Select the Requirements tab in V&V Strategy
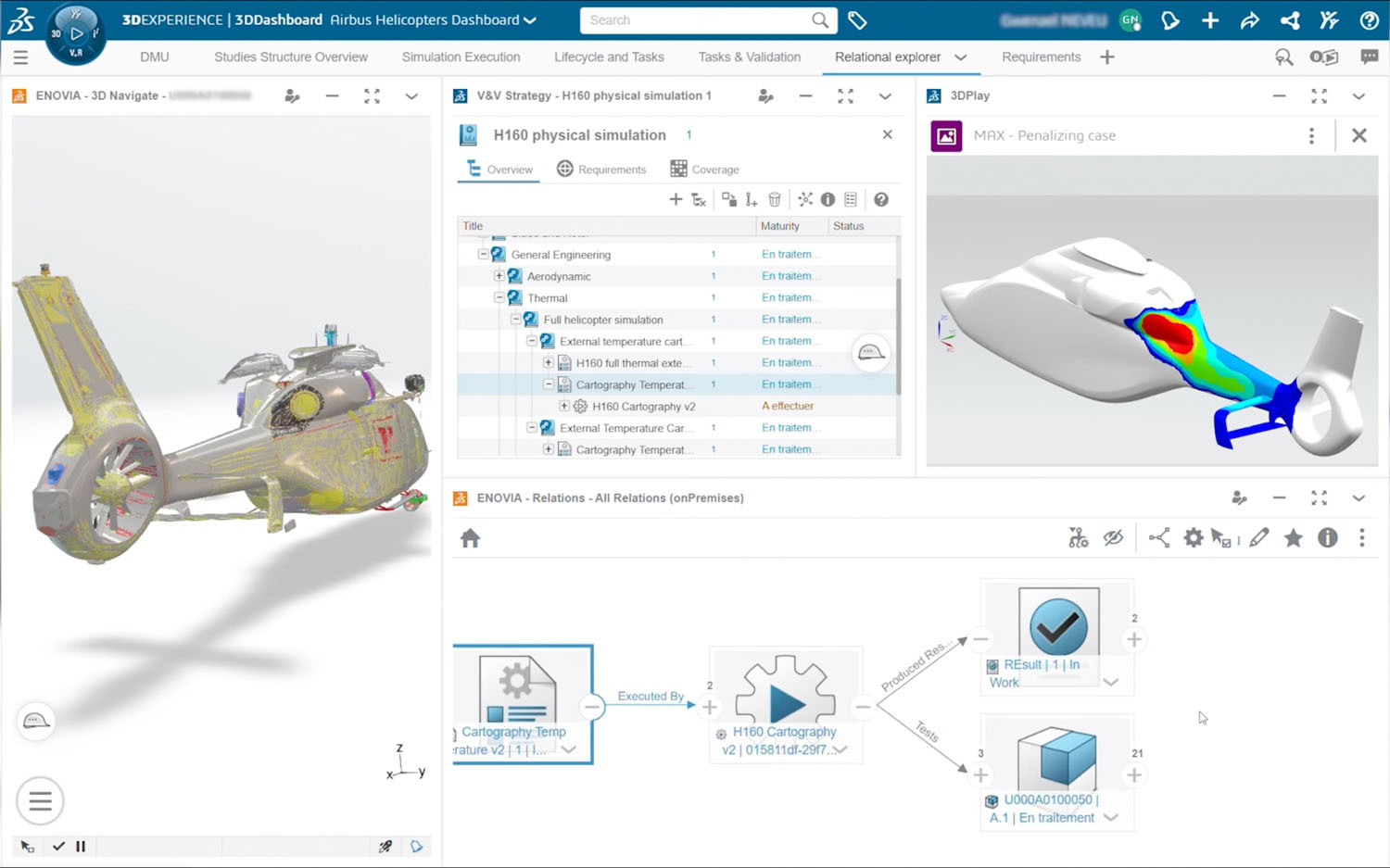 coord(601,170)
